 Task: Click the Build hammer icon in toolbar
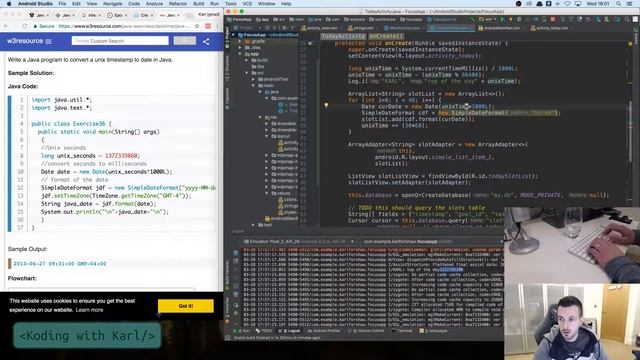472,19
